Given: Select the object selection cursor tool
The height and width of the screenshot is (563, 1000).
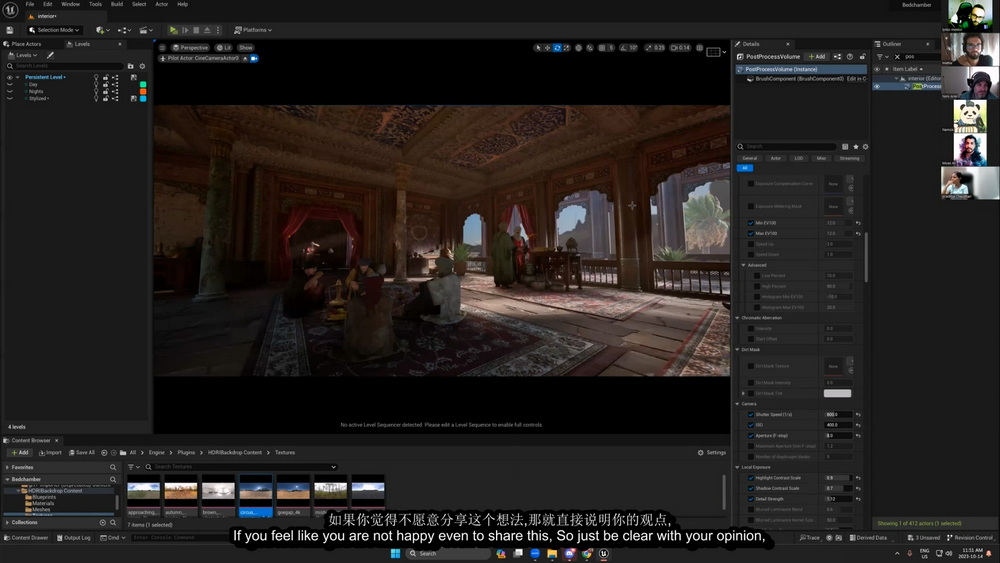Looking at the screenshot, I should 538,48.
